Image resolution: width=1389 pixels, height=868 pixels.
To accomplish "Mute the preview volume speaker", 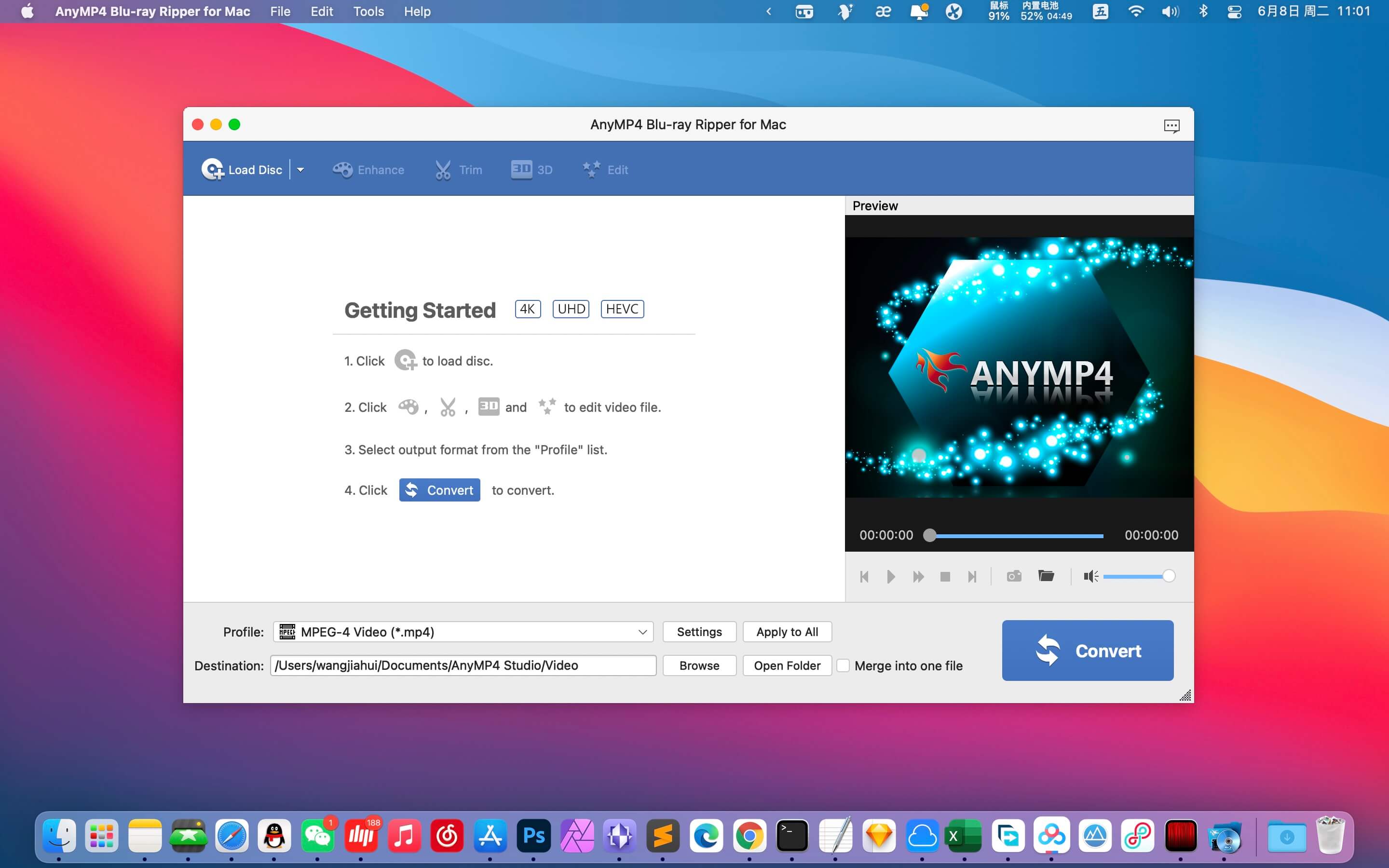I will click(1090, 576).
